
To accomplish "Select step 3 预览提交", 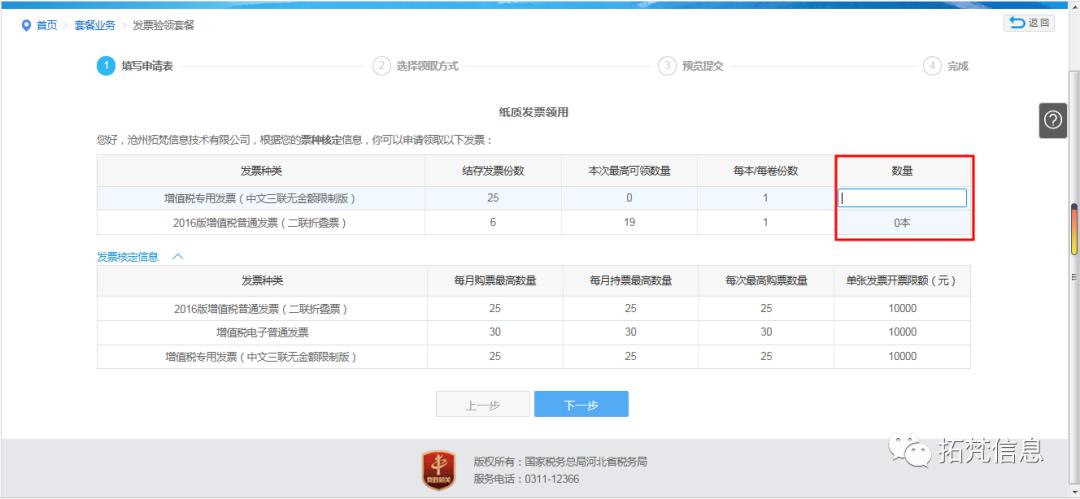I will pyautogui.click(x=691, y=66).
